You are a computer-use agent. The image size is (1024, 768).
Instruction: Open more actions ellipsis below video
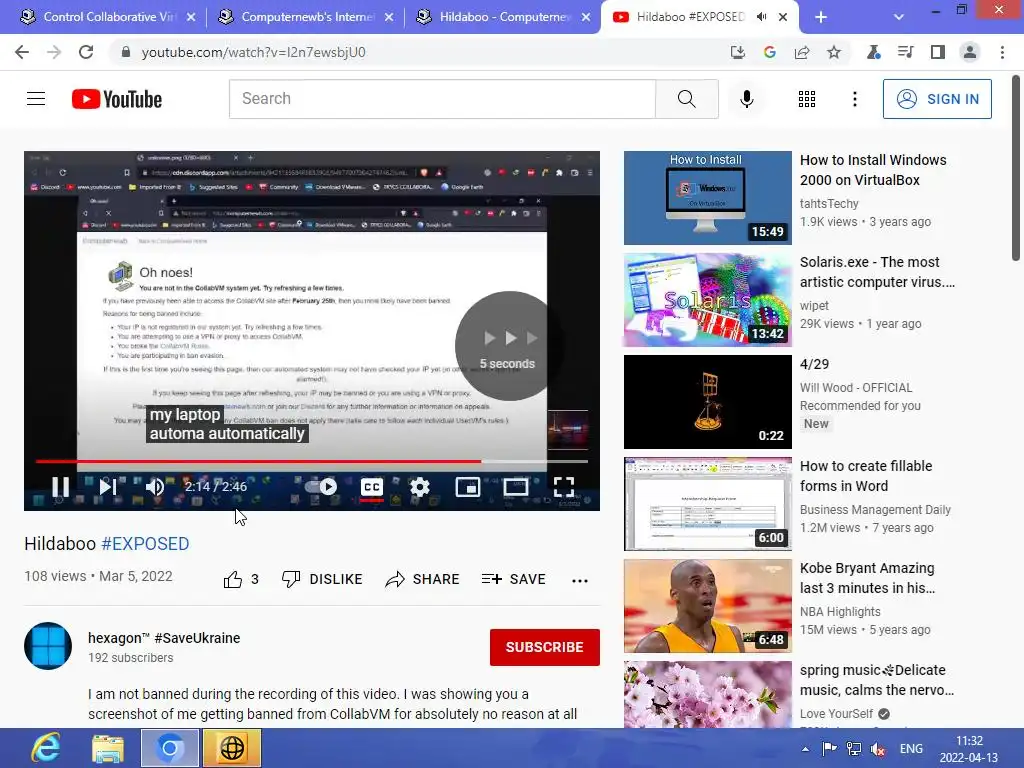pyautogui.click(x=580, y=580)
